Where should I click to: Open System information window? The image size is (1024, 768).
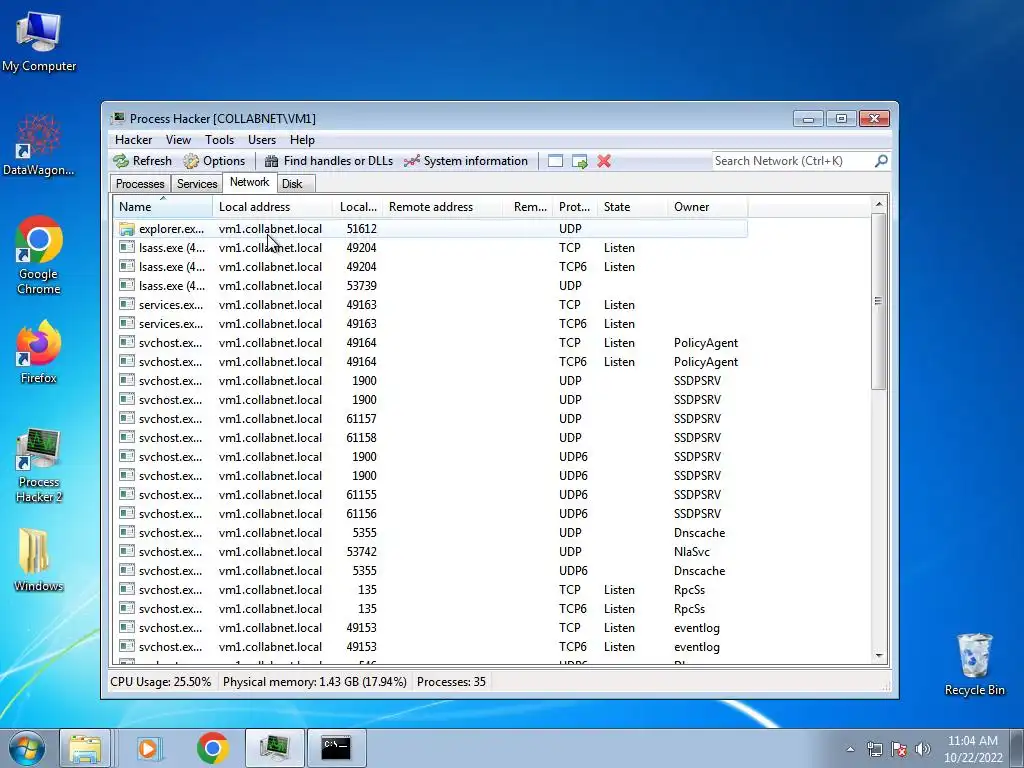tap(466, 161)
